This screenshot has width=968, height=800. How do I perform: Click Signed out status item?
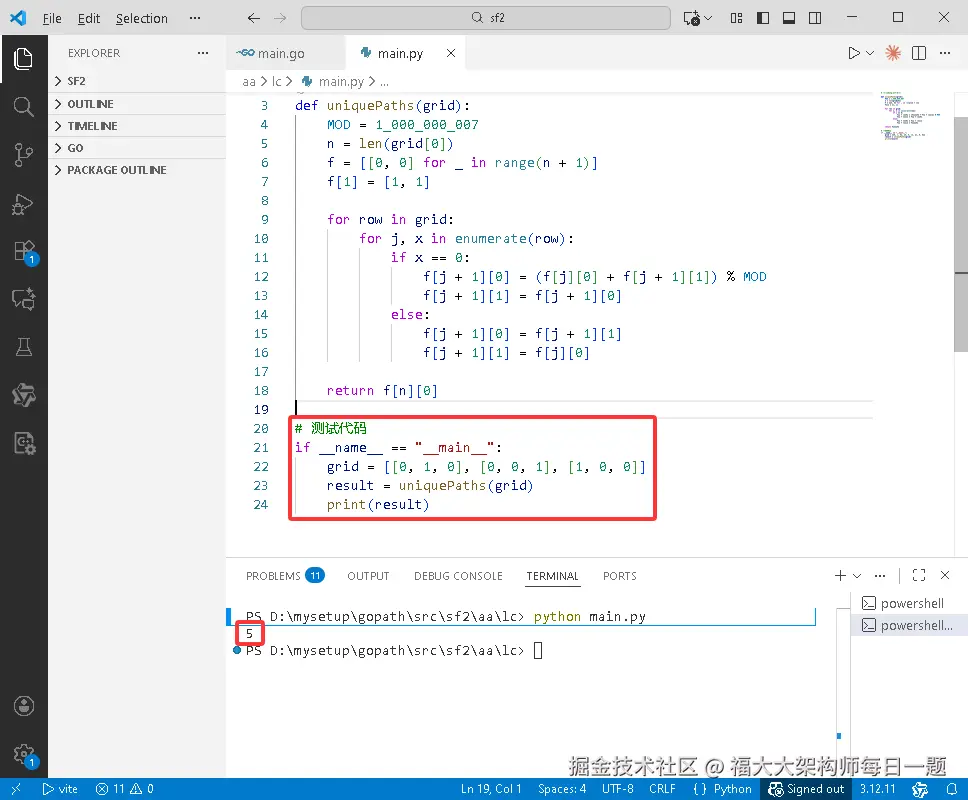[x=806, y=789]
